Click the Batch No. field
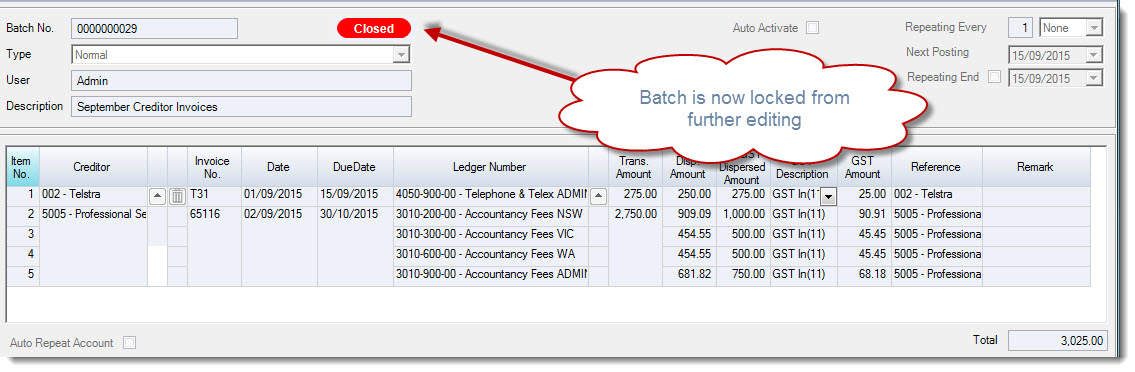 pos(154,28)
